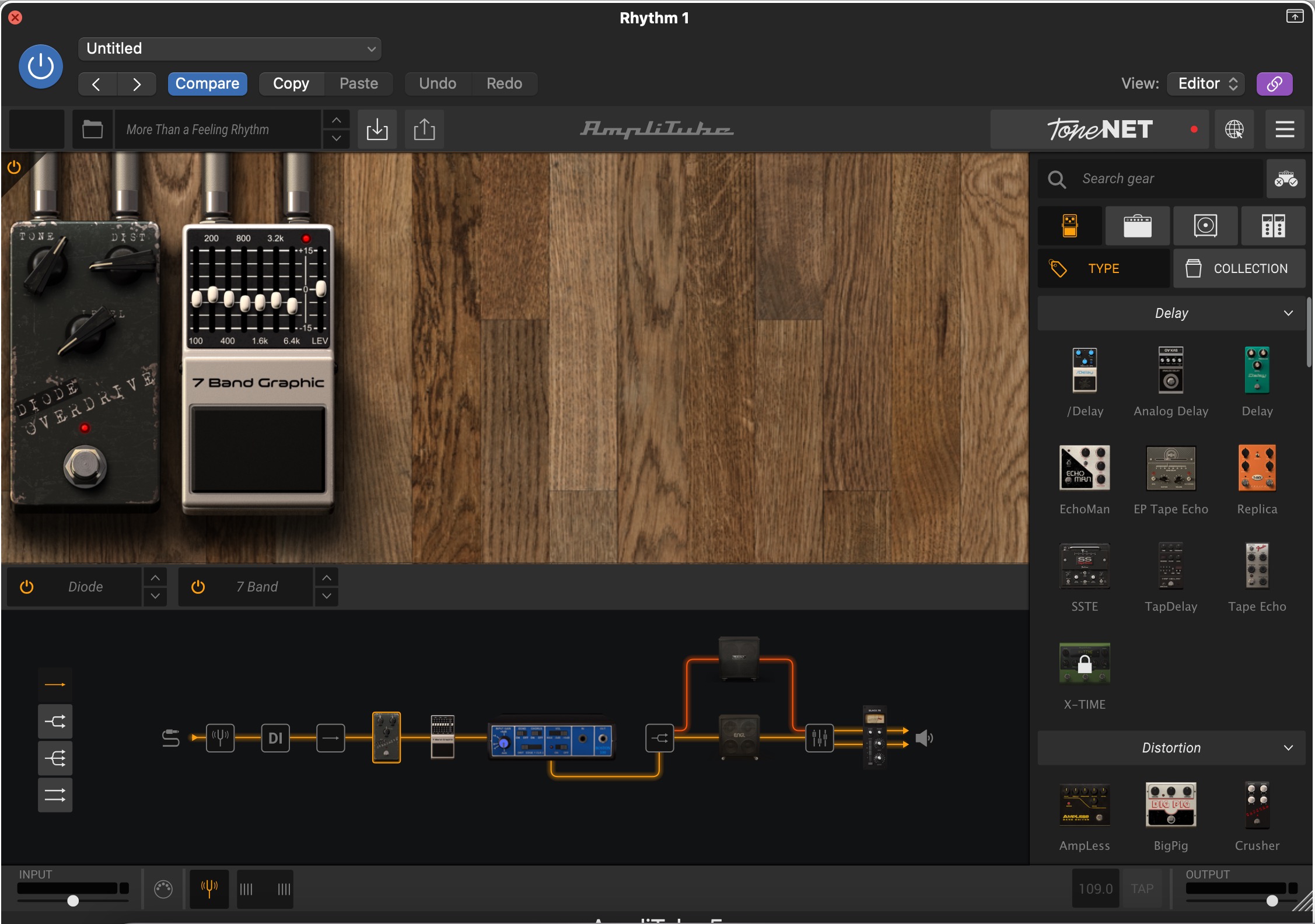Select the single serial routing icon
The width and height of the screenshot is (1315, 924).
[55, 685]
